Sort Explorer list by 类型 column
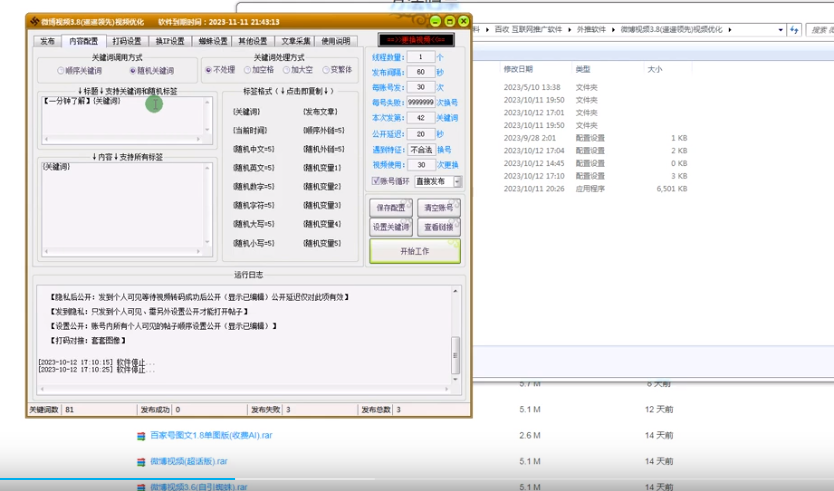Image resolution: width=834 pixels, height=491 pixels. click(x=583, y=69)
